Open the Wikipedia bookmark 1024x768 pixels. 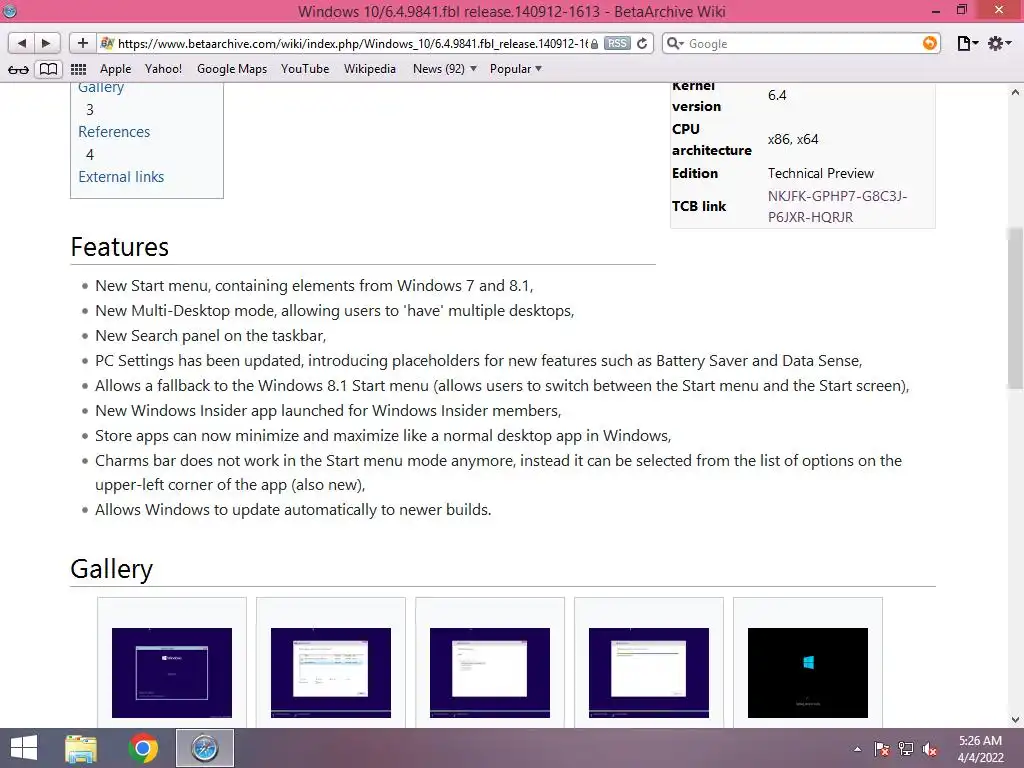[x=370, y=69]
